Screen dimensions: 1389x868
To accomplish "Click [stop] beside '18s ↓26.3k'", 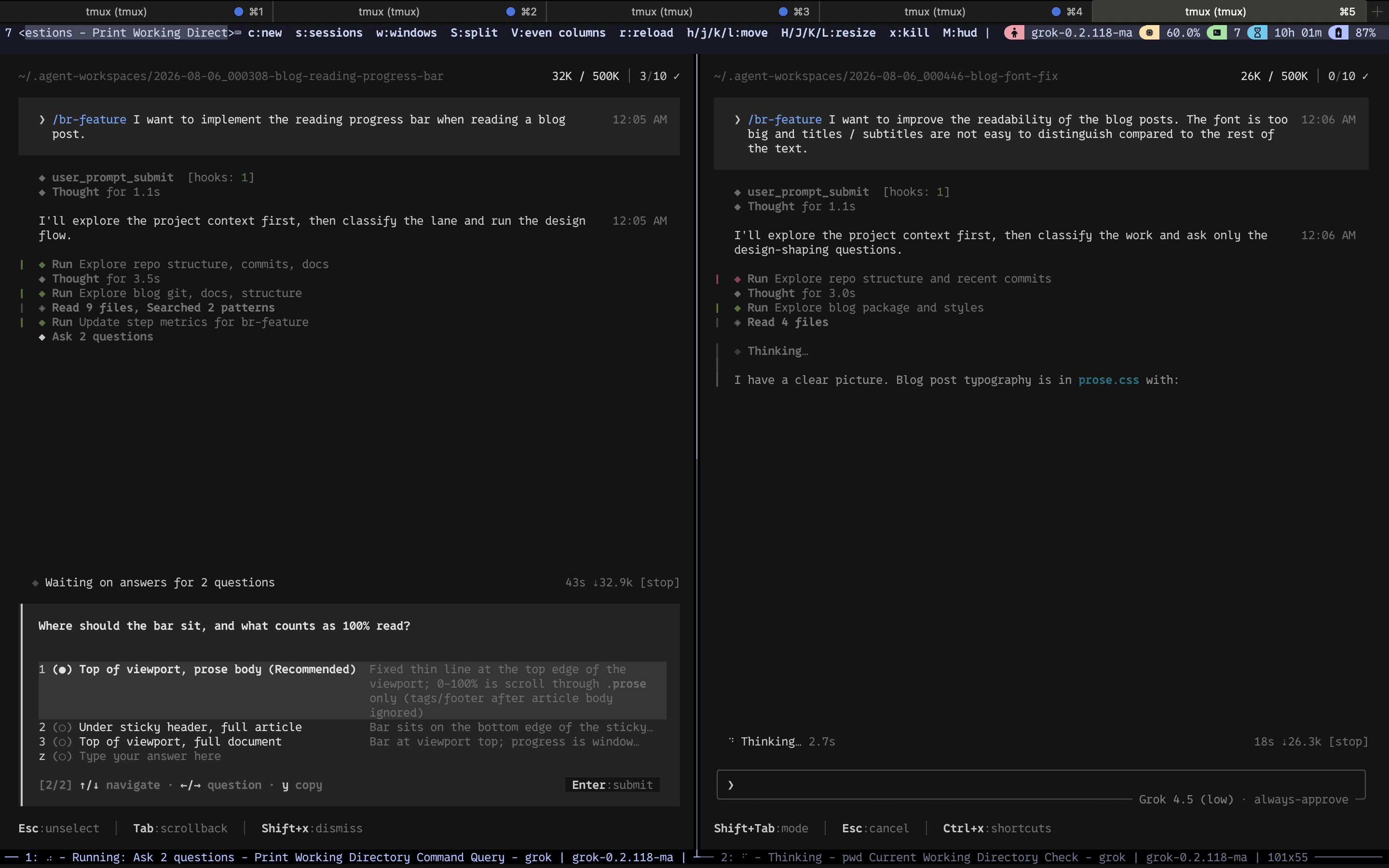I will 1348,742.
